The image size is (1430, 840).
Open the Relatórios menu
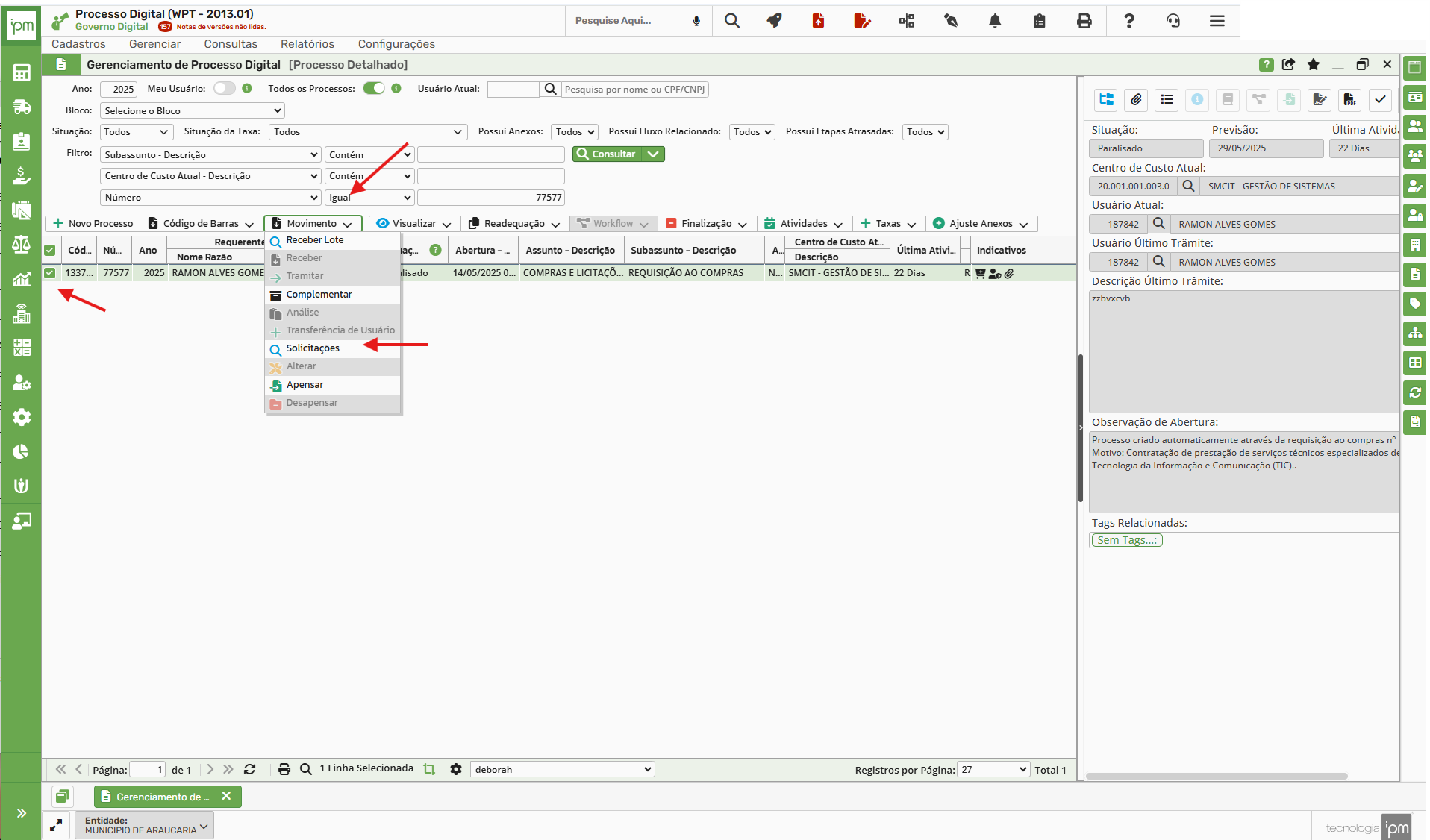pos(307,44)
